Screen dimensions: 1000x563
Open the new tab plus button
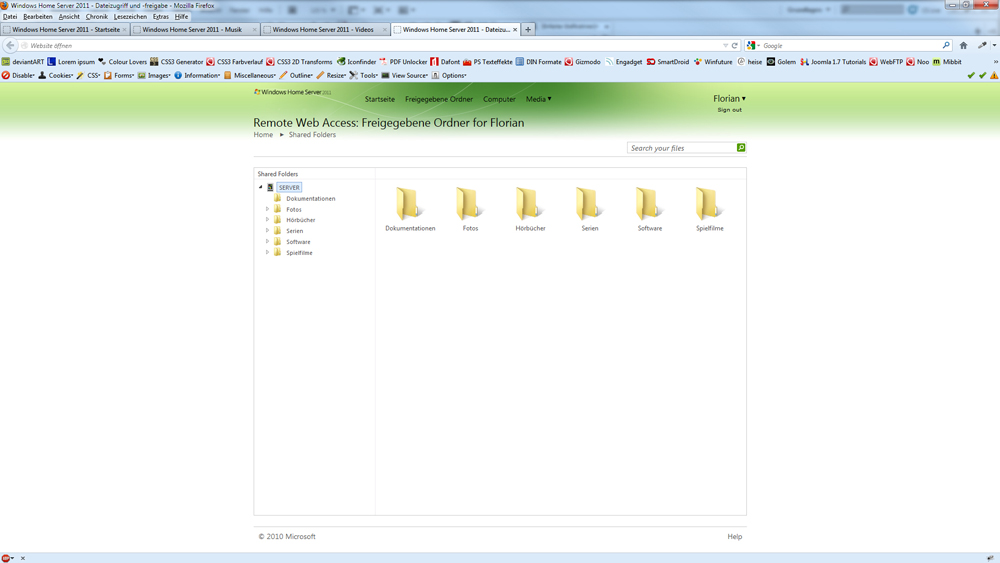528,29
